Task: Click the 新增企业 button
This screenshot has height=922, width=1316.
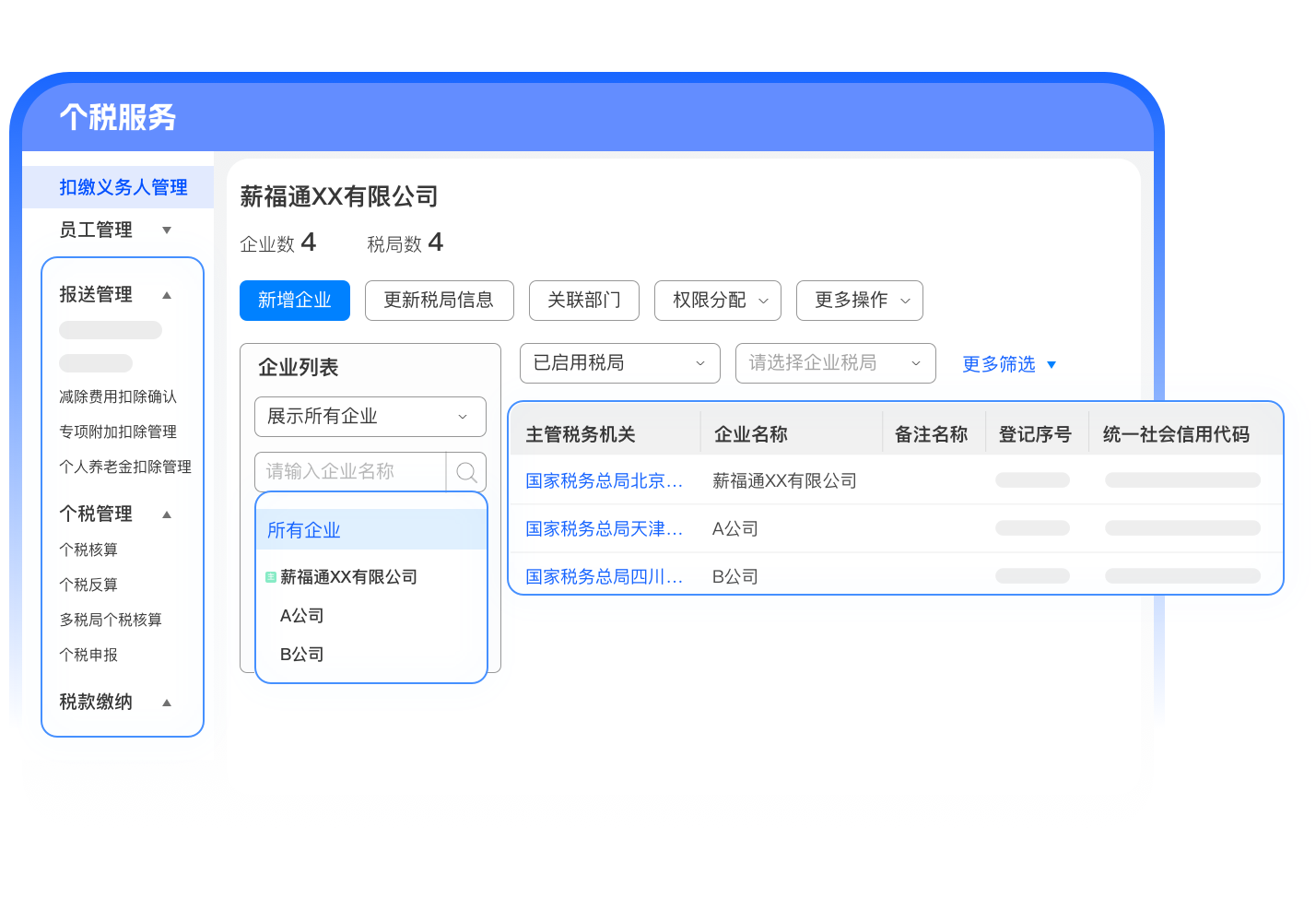Action: point(295,301)
